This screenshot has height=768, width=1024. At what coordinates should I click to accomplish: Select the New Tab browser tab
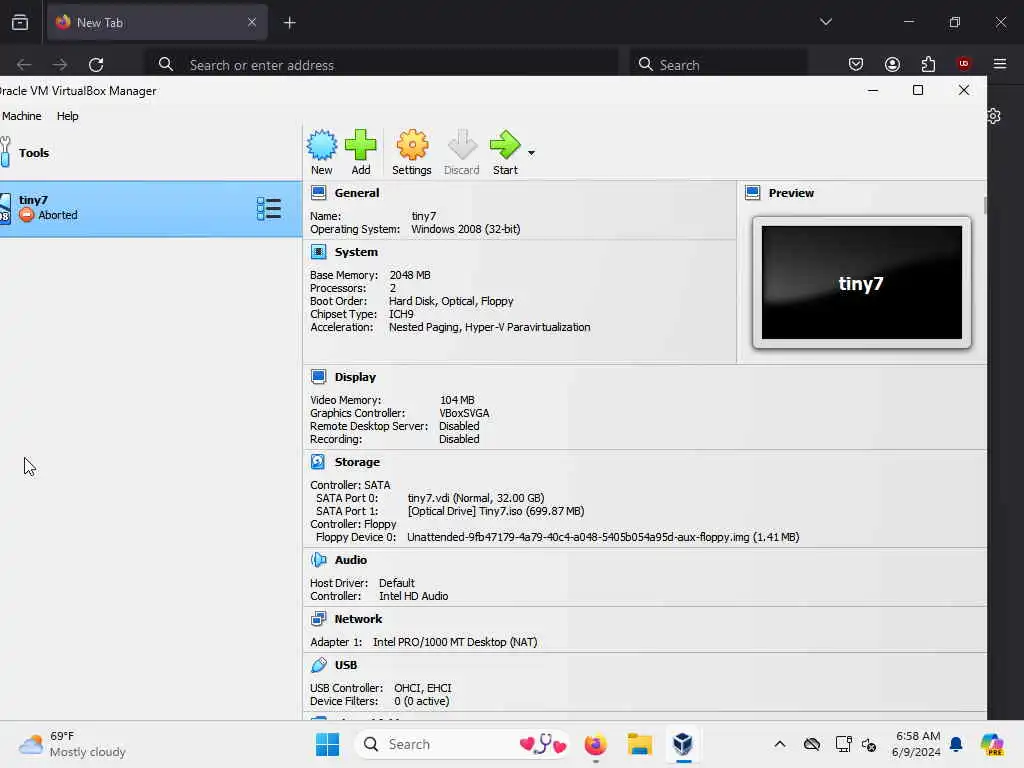157,22
